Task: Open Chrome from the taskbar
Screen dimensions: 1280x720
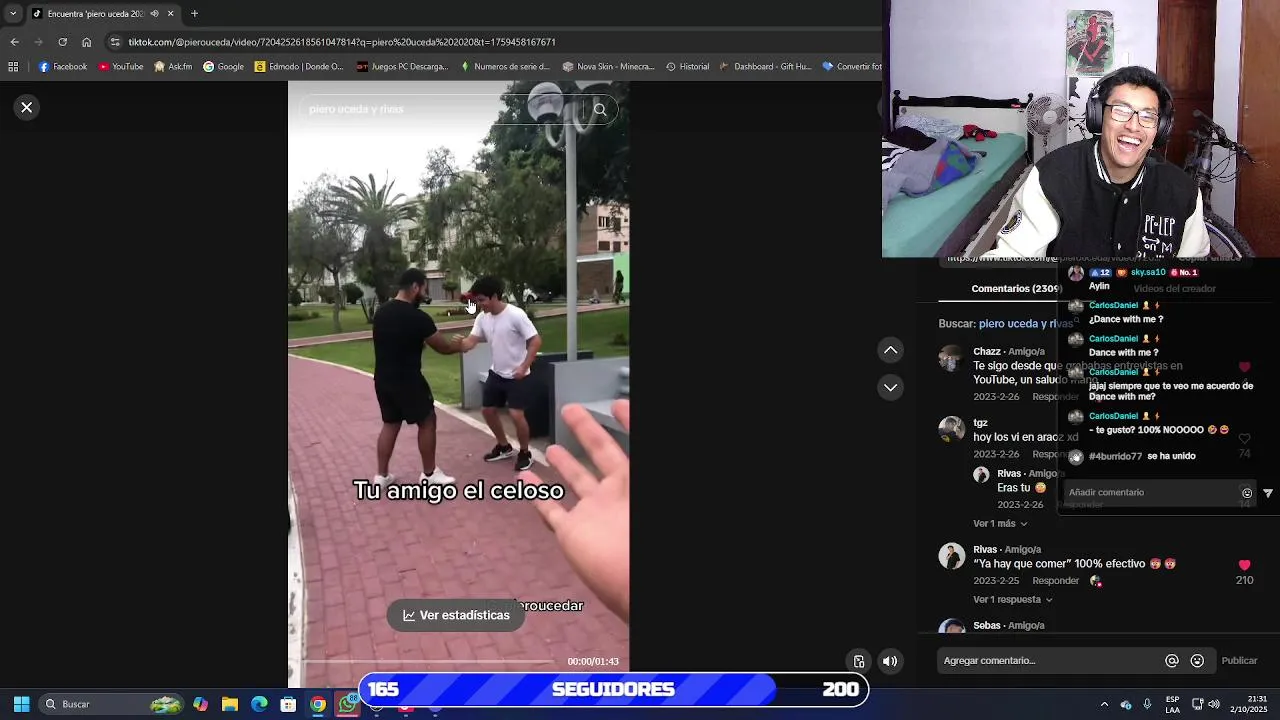Action: click(x=317, y=704)
